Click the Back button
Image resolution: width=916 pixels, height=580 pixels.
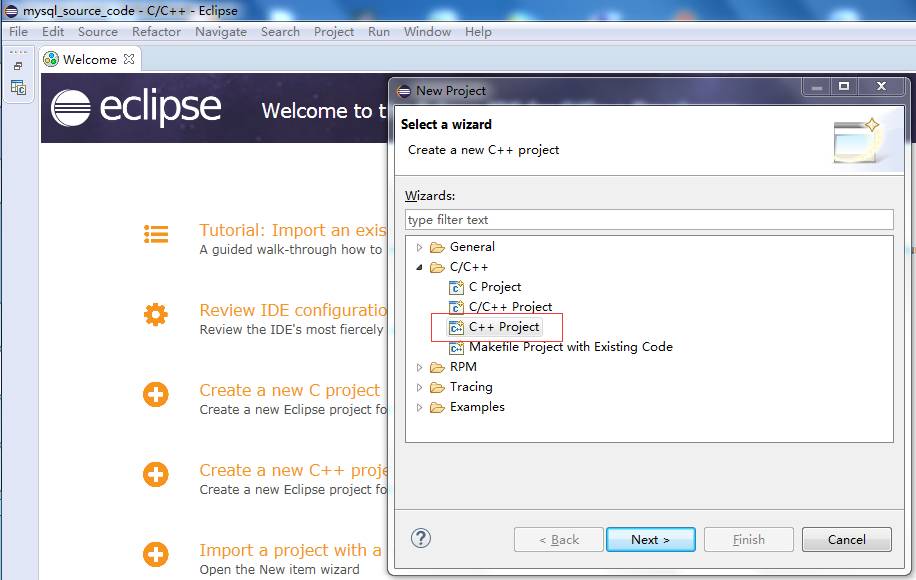(558, 540)
